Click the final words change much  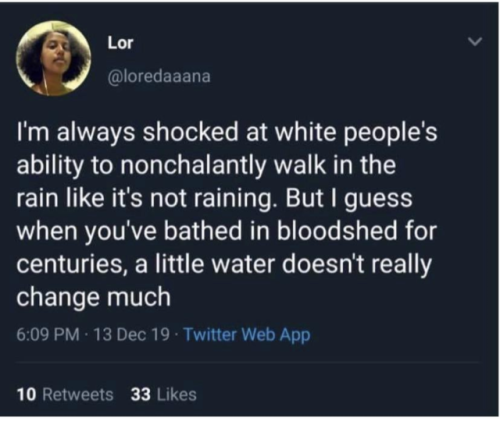[94, 297]
